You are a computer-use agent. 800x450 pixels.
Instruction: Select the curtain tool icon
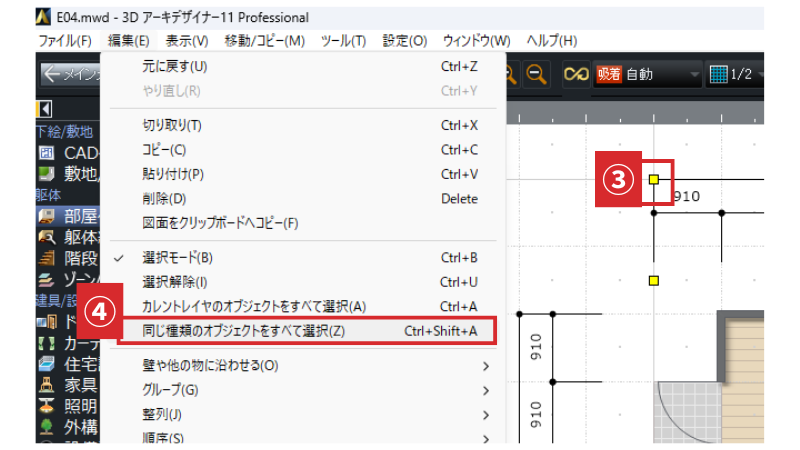(x=46, y=343)
